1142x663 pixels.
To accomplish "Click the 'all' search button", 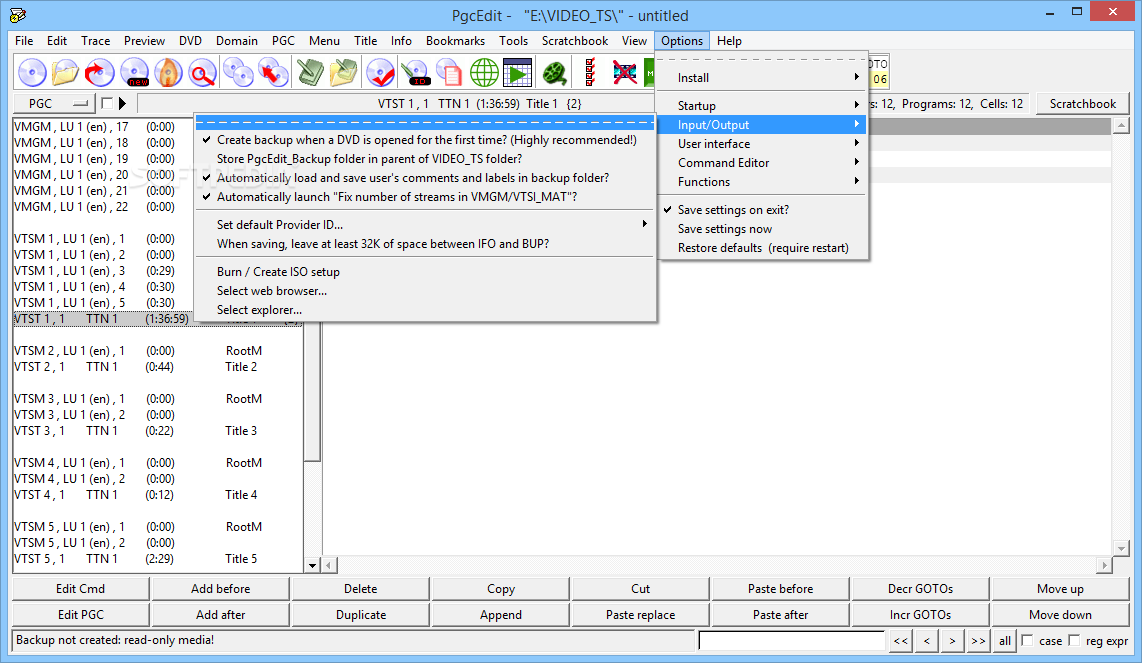I will [1004, 640].
